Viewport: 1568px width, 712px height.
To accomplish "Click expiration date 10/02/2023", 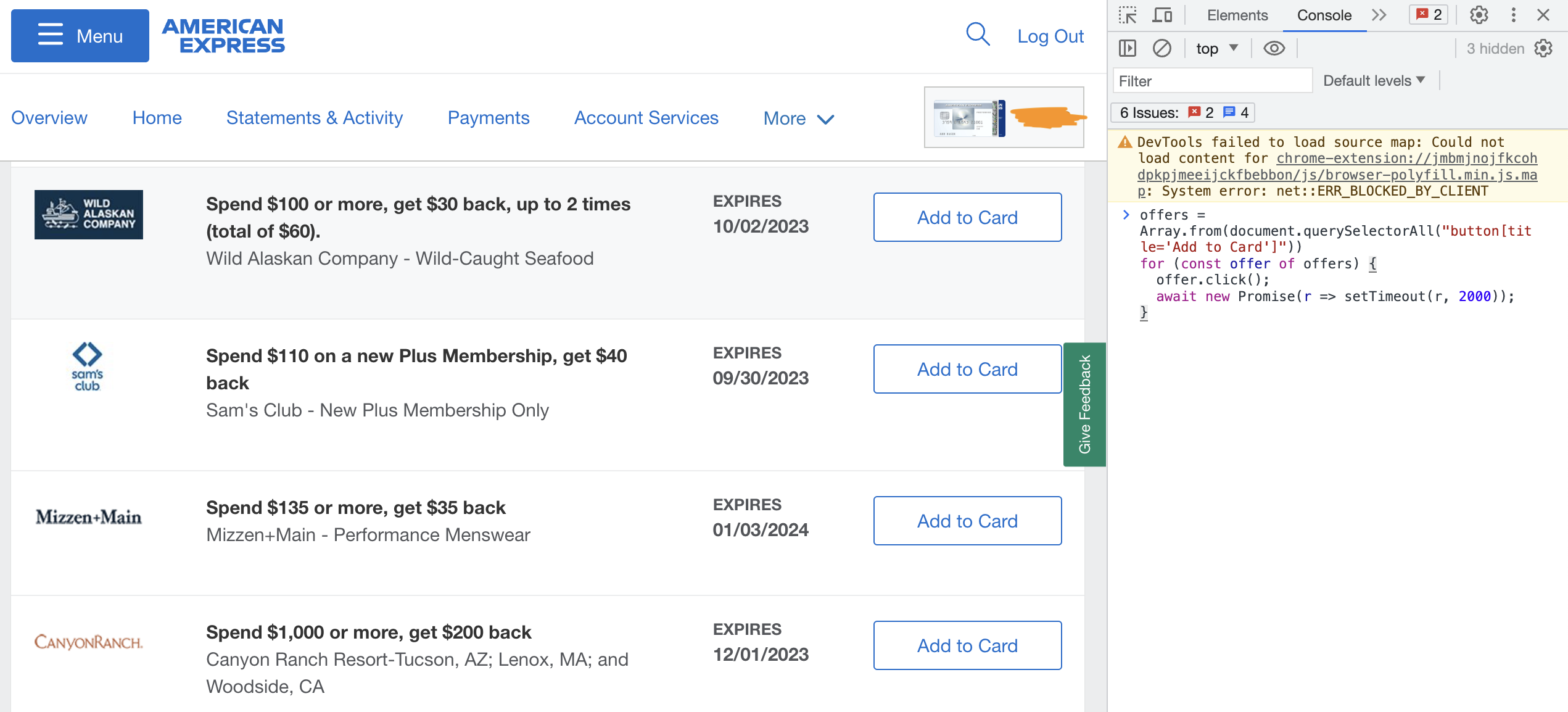I will coord(761,226).
